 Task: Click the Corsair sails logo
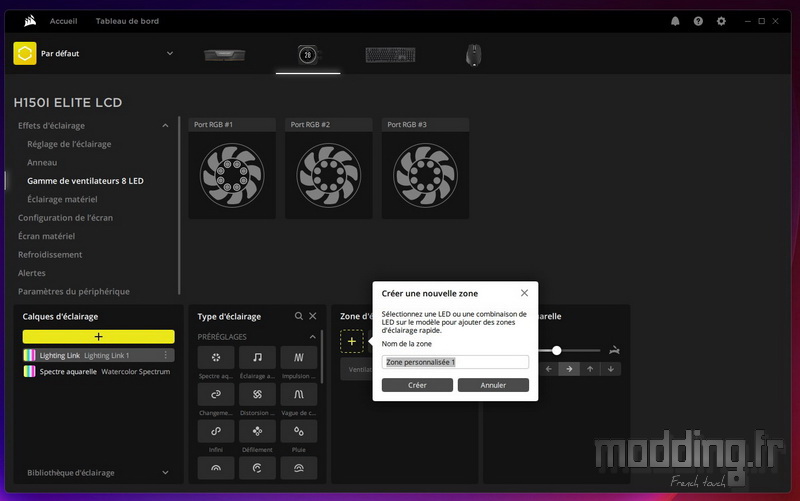point(30,21)
